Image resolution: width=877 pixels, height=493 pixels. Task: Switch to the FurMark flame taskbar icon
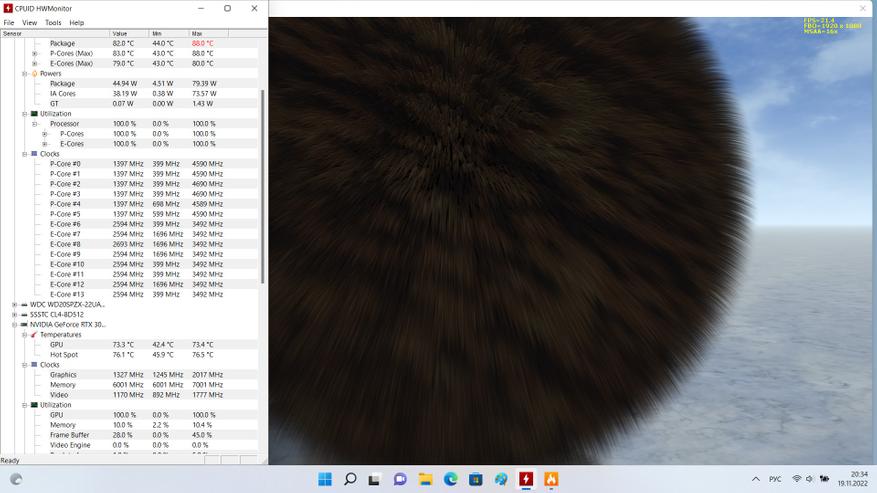click(x=551, y=479)
